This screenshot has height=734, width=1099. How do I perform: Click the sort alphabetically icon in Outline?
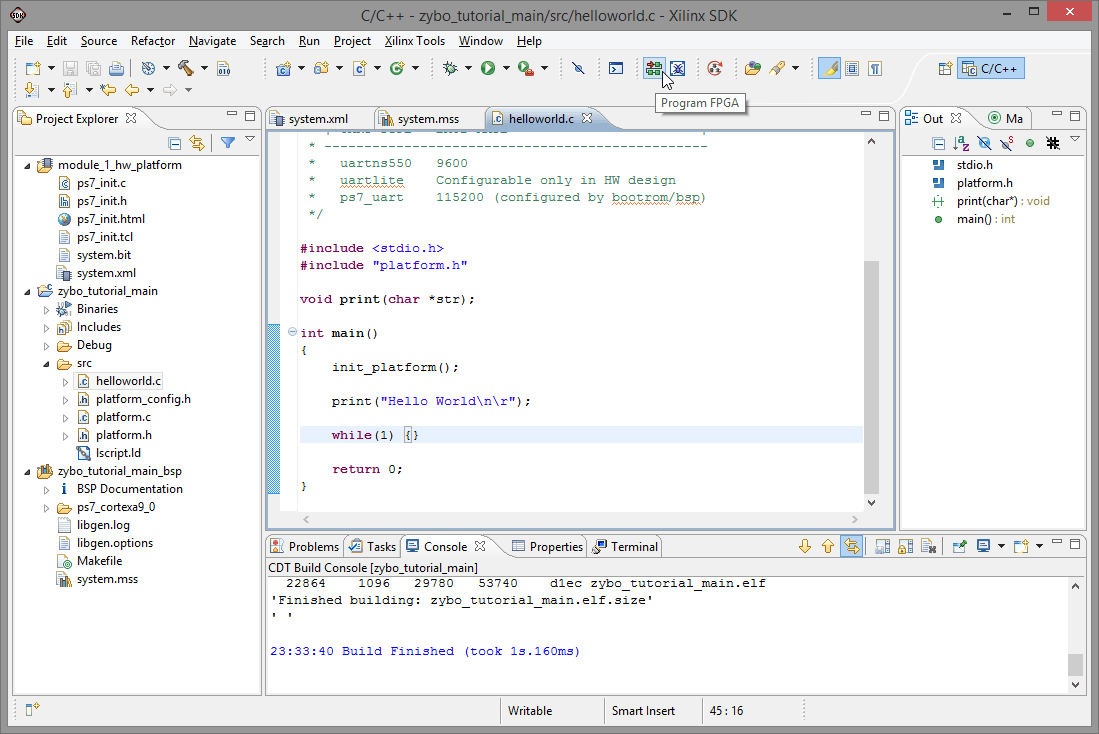(x=961, y=143)
